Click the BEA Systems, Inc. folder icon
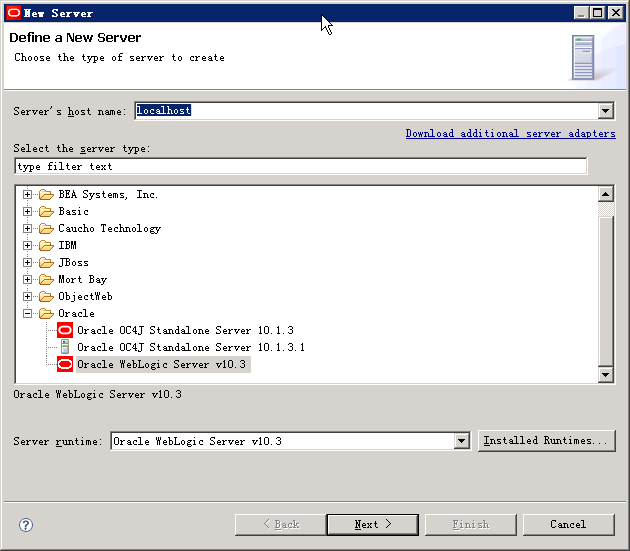Viewport: 630px width, 551px height. (46, 195)
